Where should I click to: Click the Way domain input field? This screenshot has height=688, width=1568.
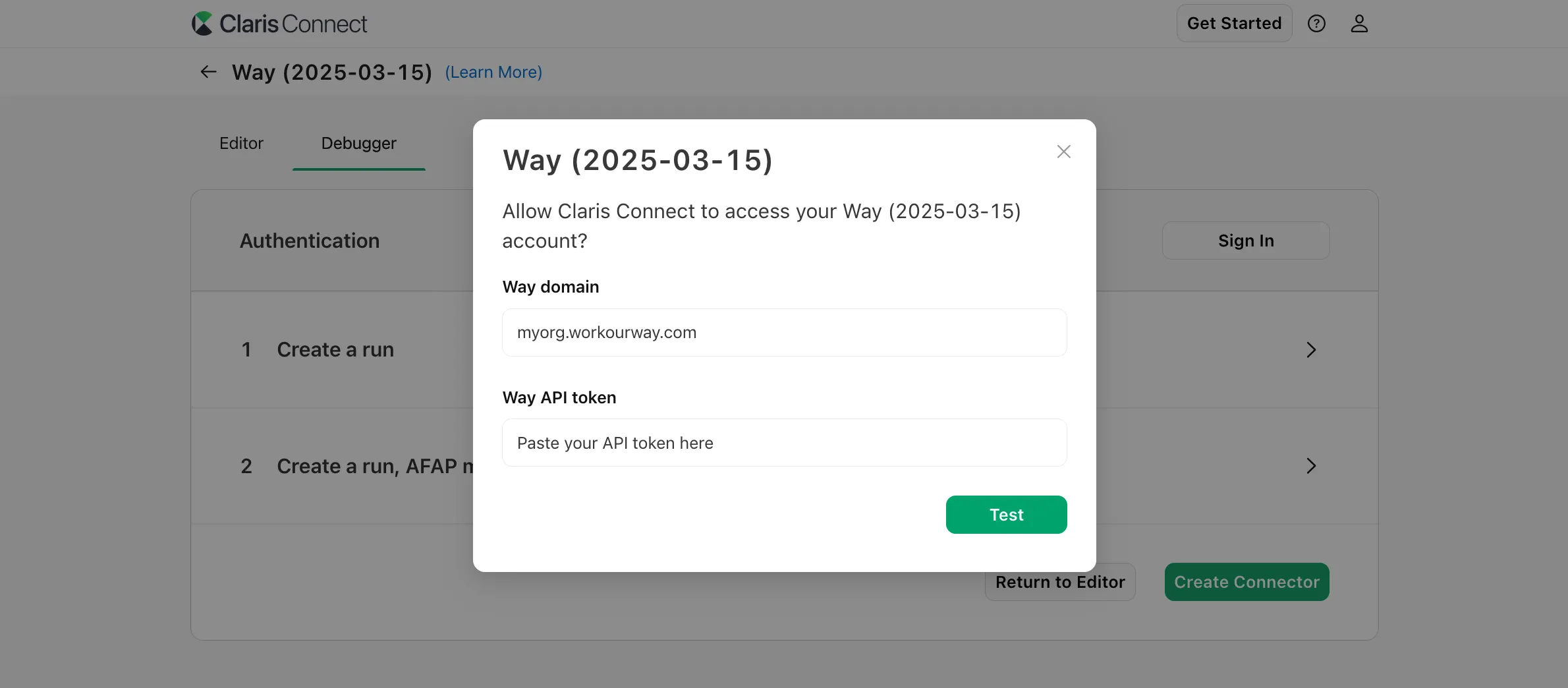tap(784, 332)
